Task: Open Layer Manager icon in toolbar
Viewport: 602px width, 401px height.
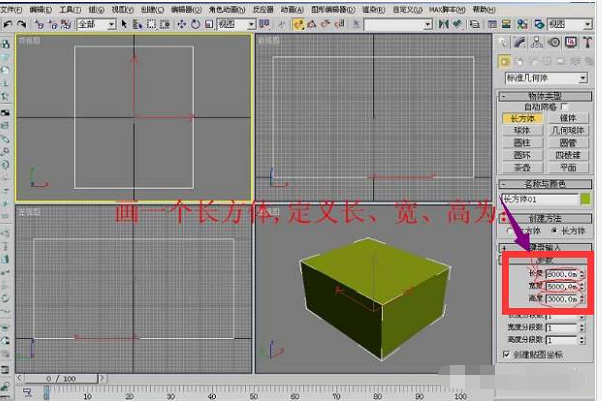Action: click(x=475, y=24)
